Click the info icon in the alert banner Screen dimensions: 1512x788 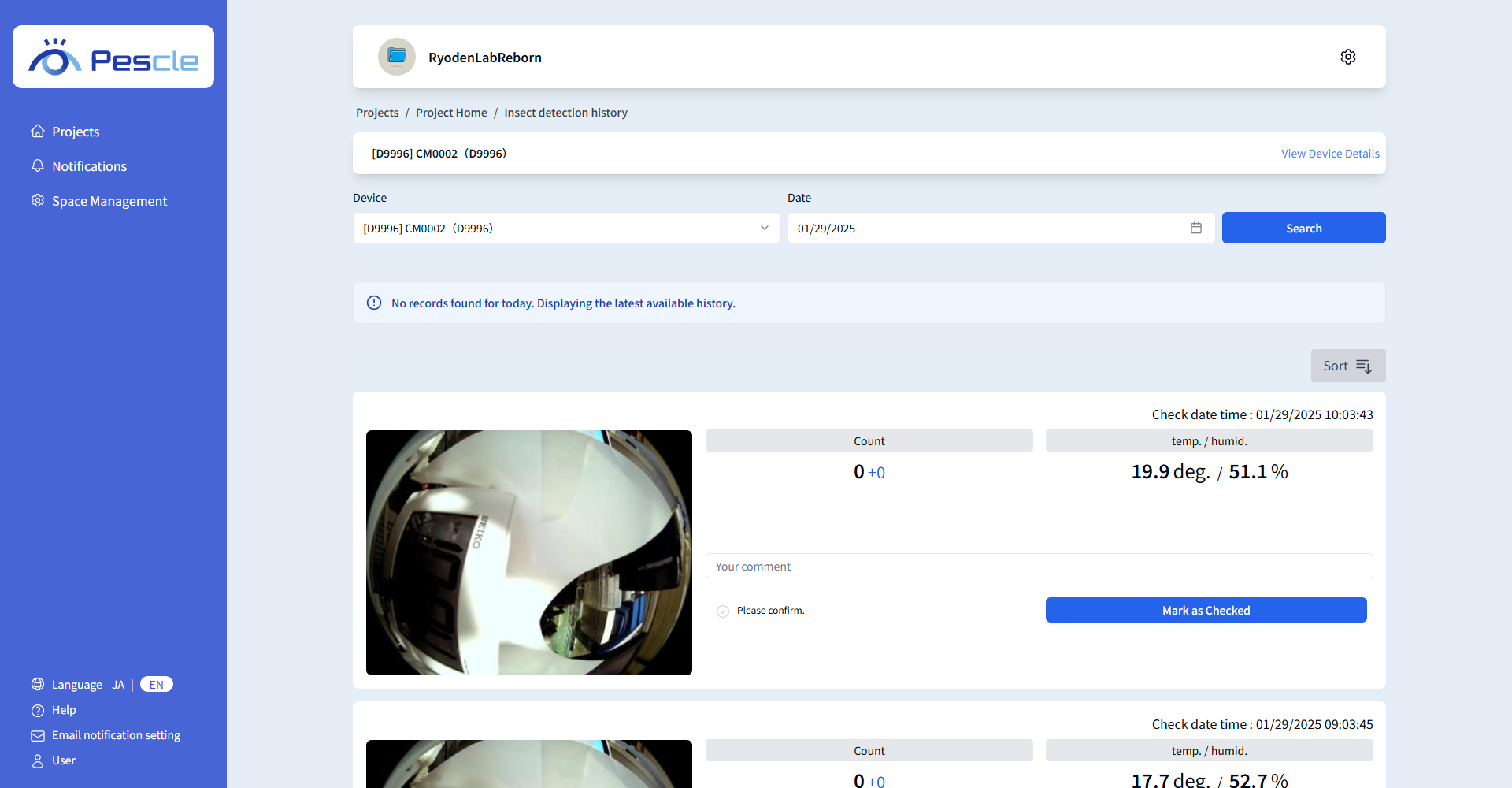374,303
